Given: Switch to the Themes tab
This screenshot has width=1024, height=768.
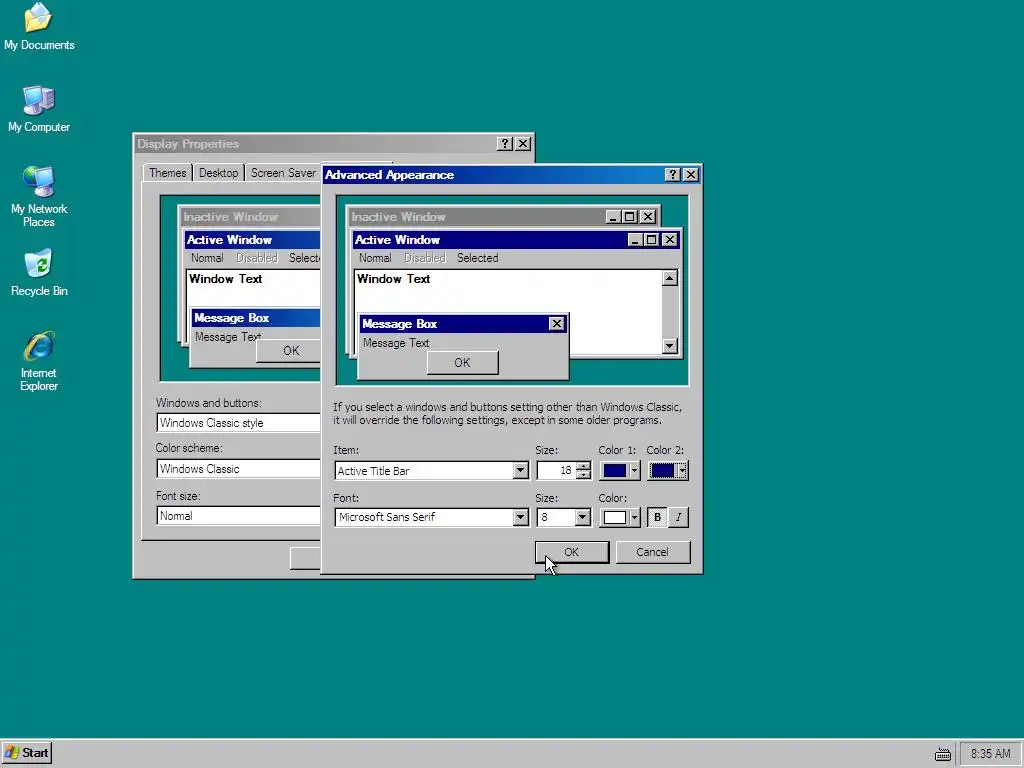Looking at the screenshot, I should coord(167,172).
